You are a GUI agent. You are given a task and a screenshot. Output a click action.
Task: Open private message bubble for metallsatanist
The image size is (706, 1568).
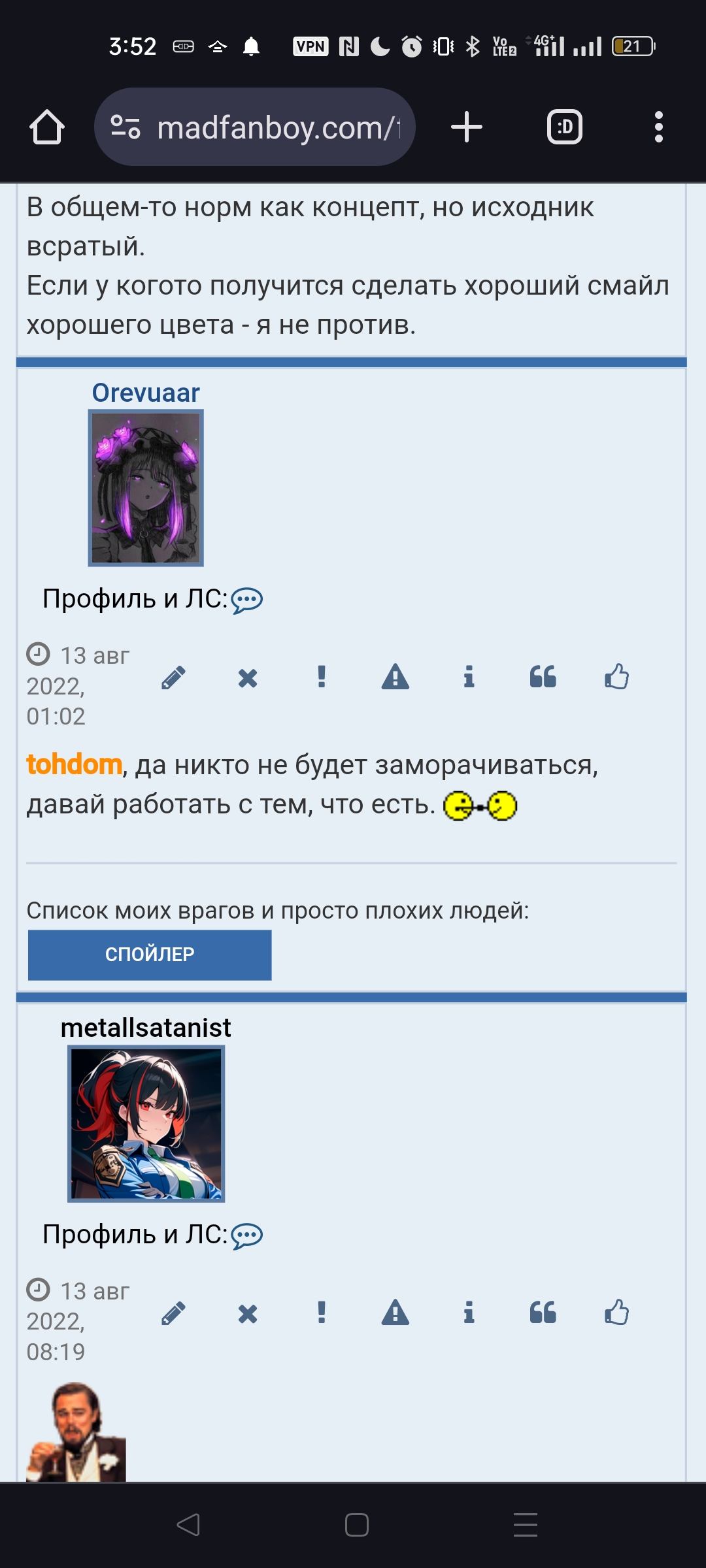click(247, 1236)
